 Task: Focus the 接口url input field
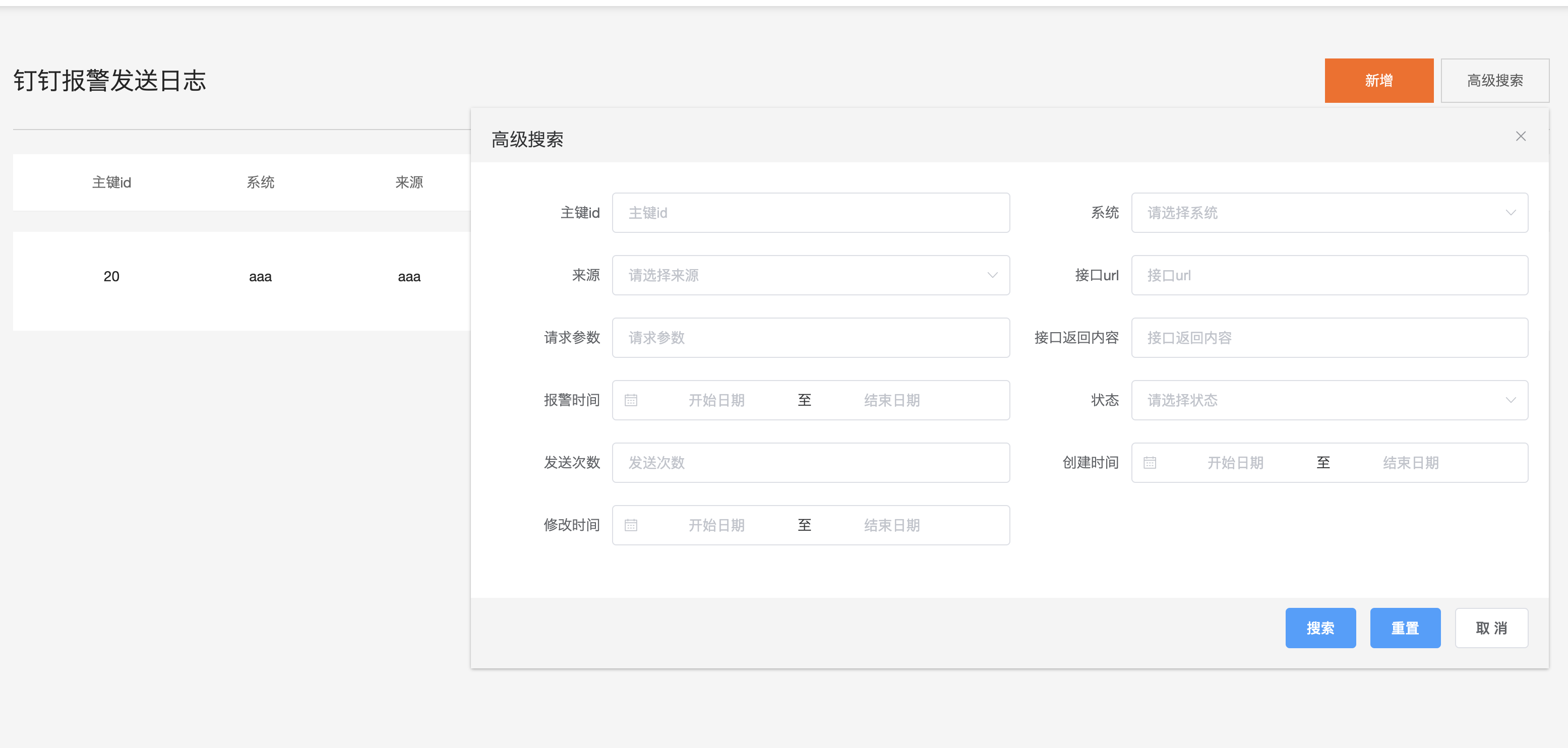[1330, 276]
